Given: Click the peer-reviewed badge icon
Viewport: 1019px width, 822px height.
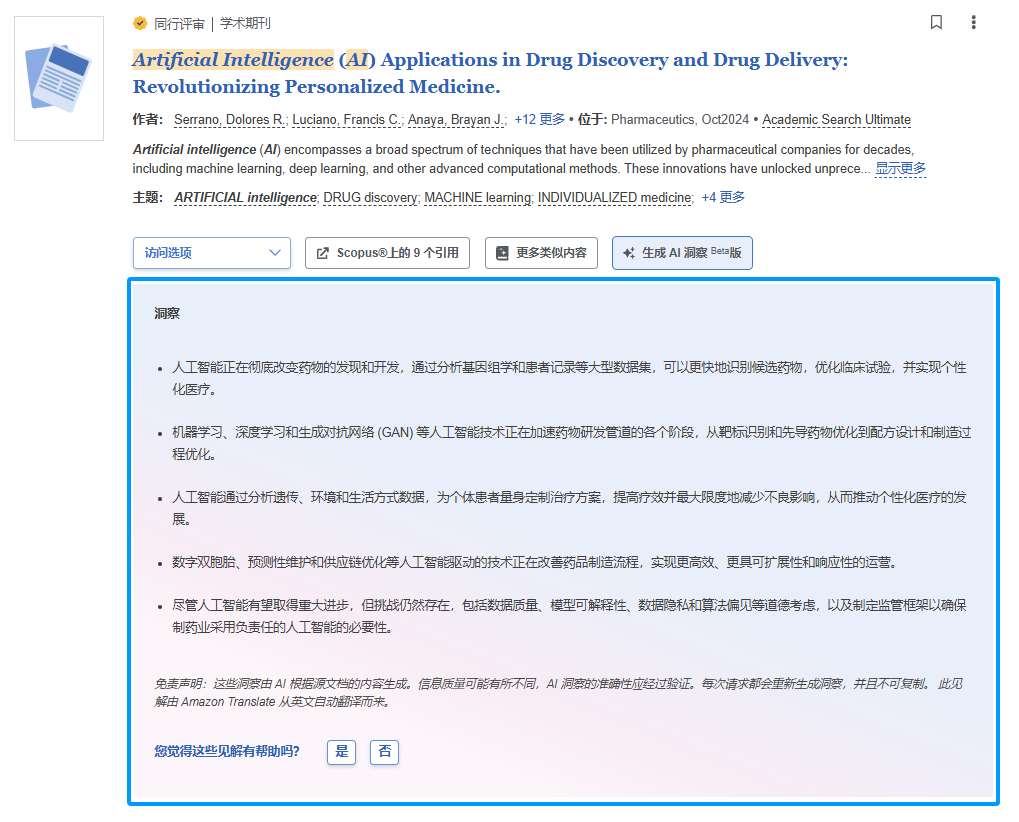Looking at the screenshot, I should click(140, 23).
